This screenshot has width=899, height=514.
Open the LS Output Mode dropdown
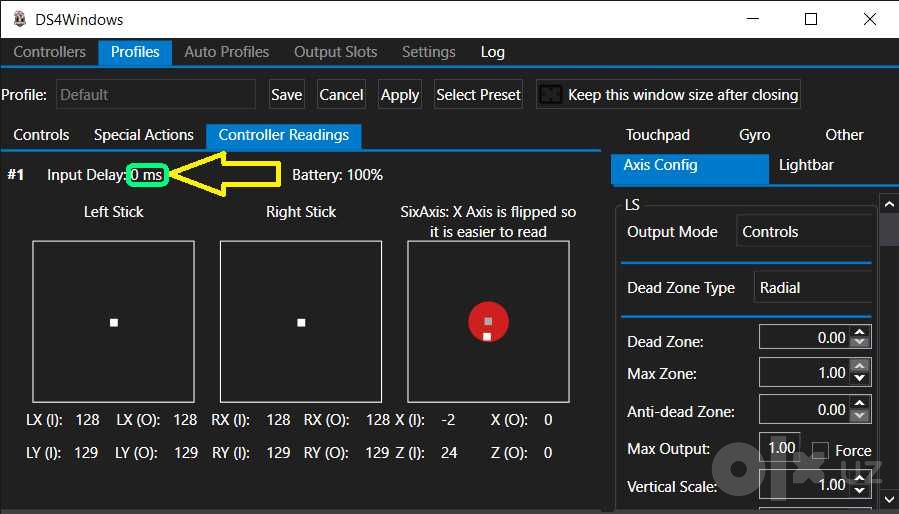[804, 232]
